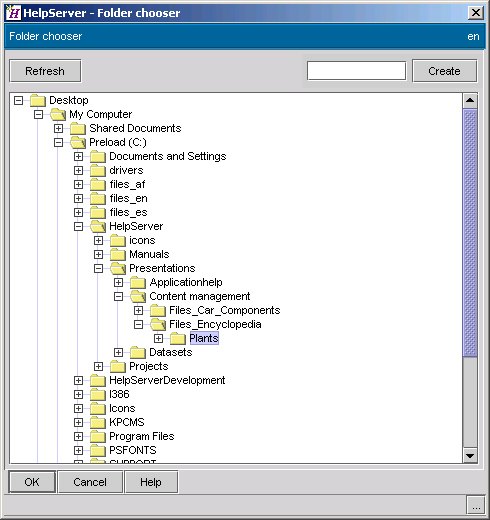Select the Projects folder label
Viewport: 490px width, 520px height.
pyautogui.click(x=149, y=366)
